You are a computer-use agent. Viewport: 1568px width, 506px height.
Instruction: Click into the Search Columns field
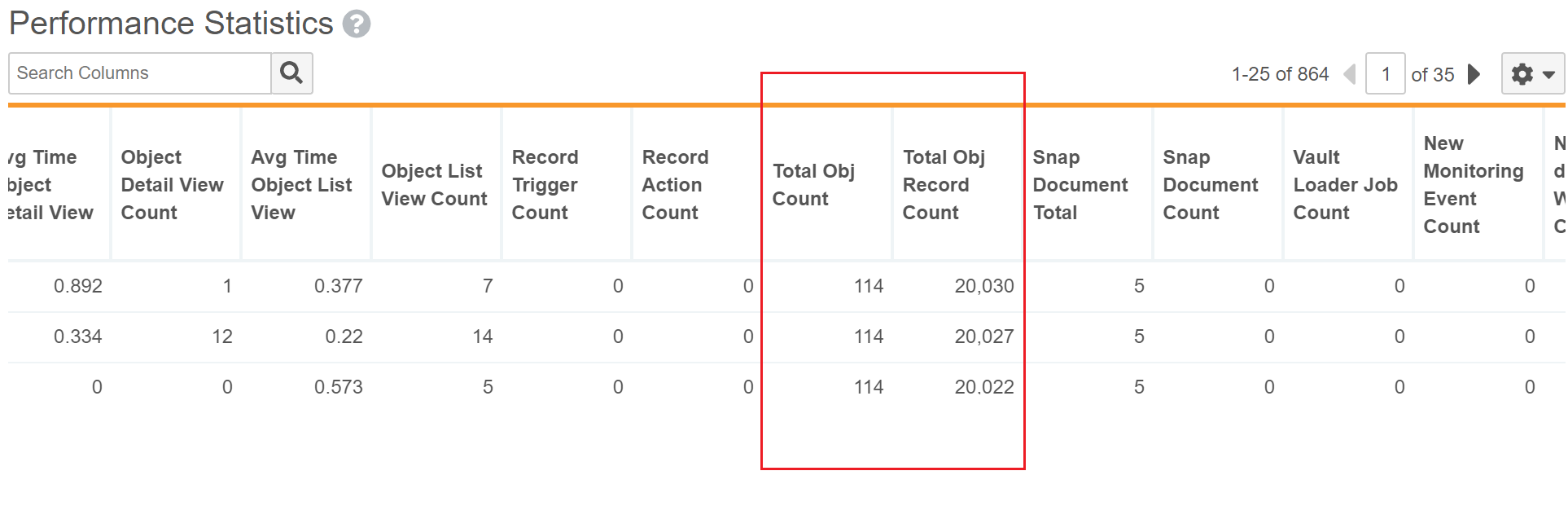140,73
